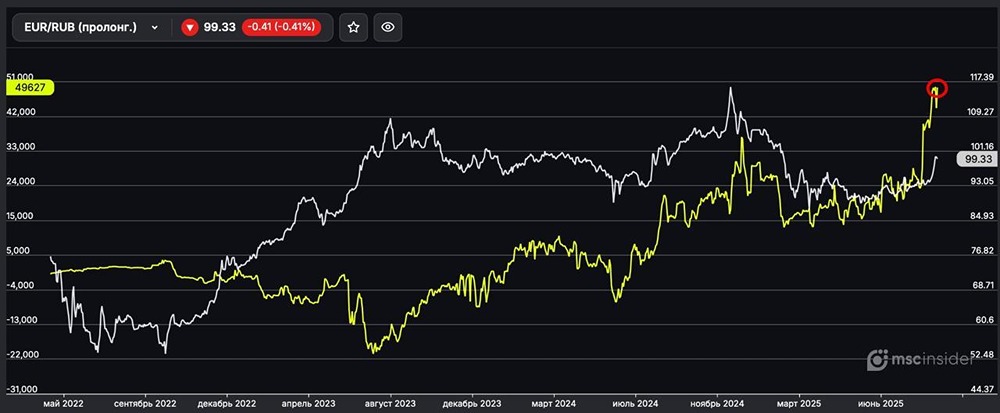Click the 42,000 left axis value
The height and width of the screenshot is (413, 1000).
click(20, 112)
